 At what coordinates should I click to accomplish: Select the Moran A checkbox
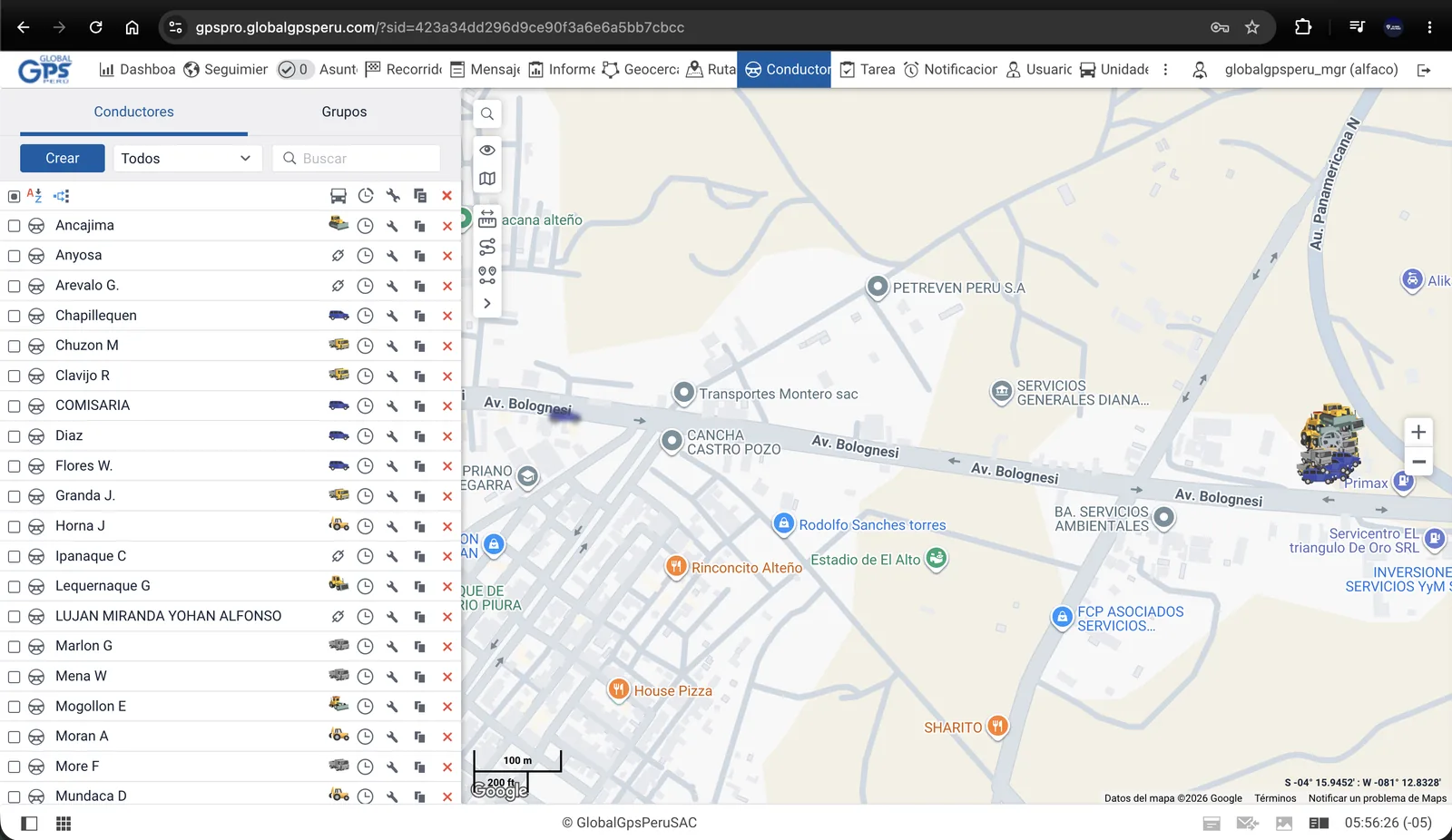(14, 737)
